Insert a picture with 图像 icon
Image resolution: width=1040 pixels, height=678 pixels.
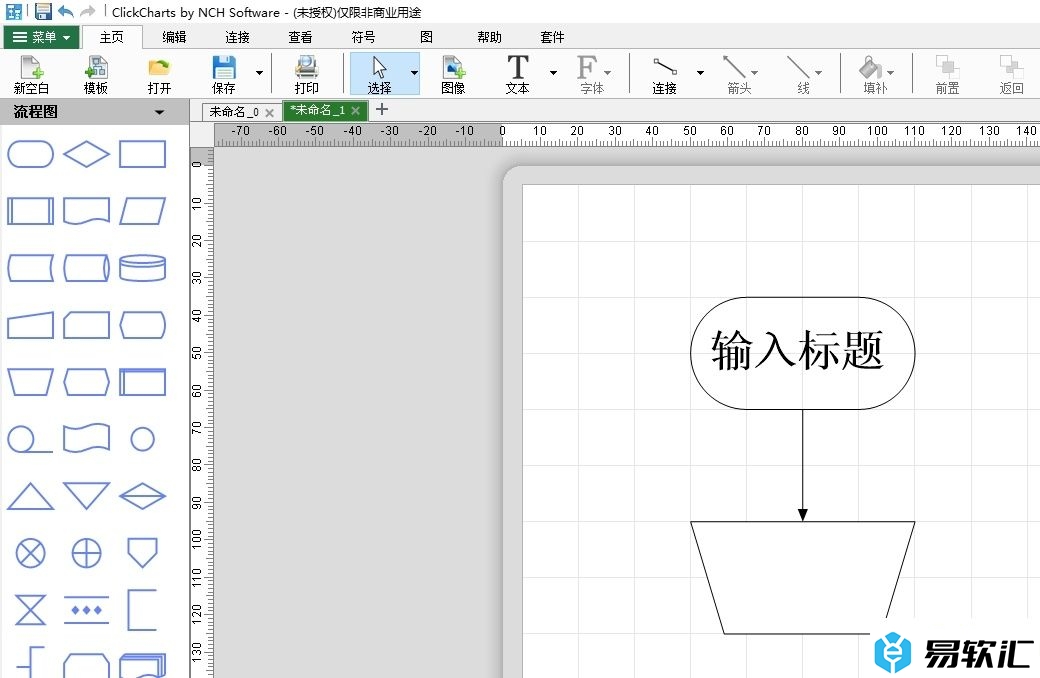tap(453, 74)
